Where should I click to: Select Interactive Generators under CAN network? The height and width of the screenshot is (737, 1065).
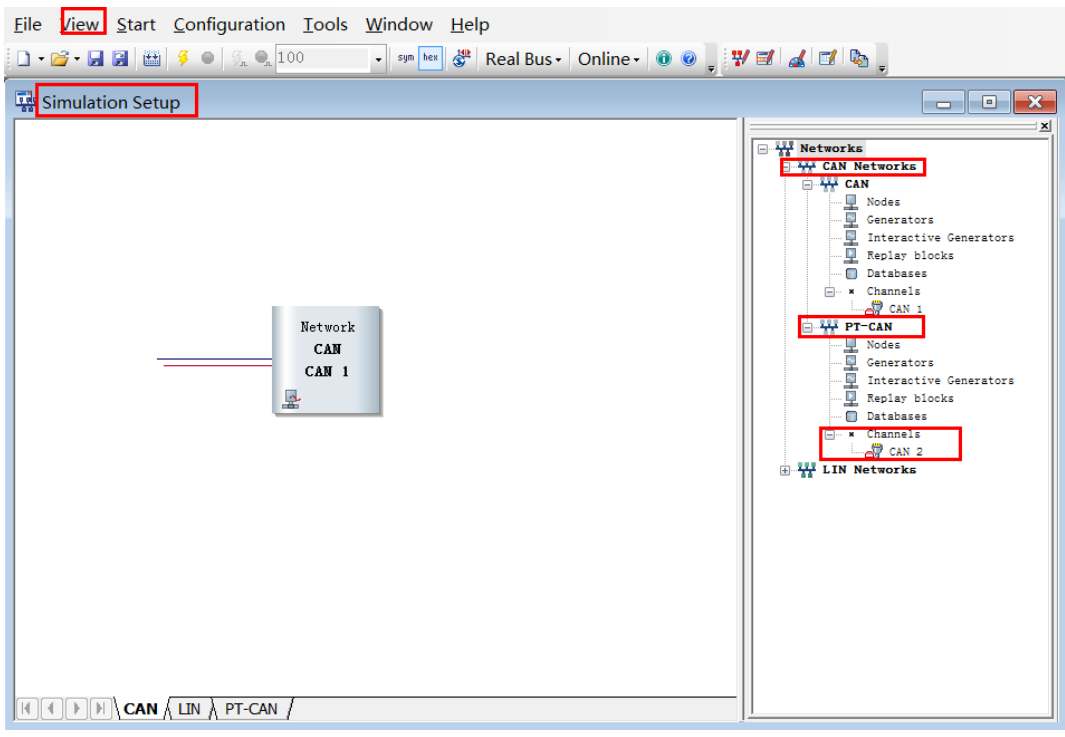[x=939, y=238]
